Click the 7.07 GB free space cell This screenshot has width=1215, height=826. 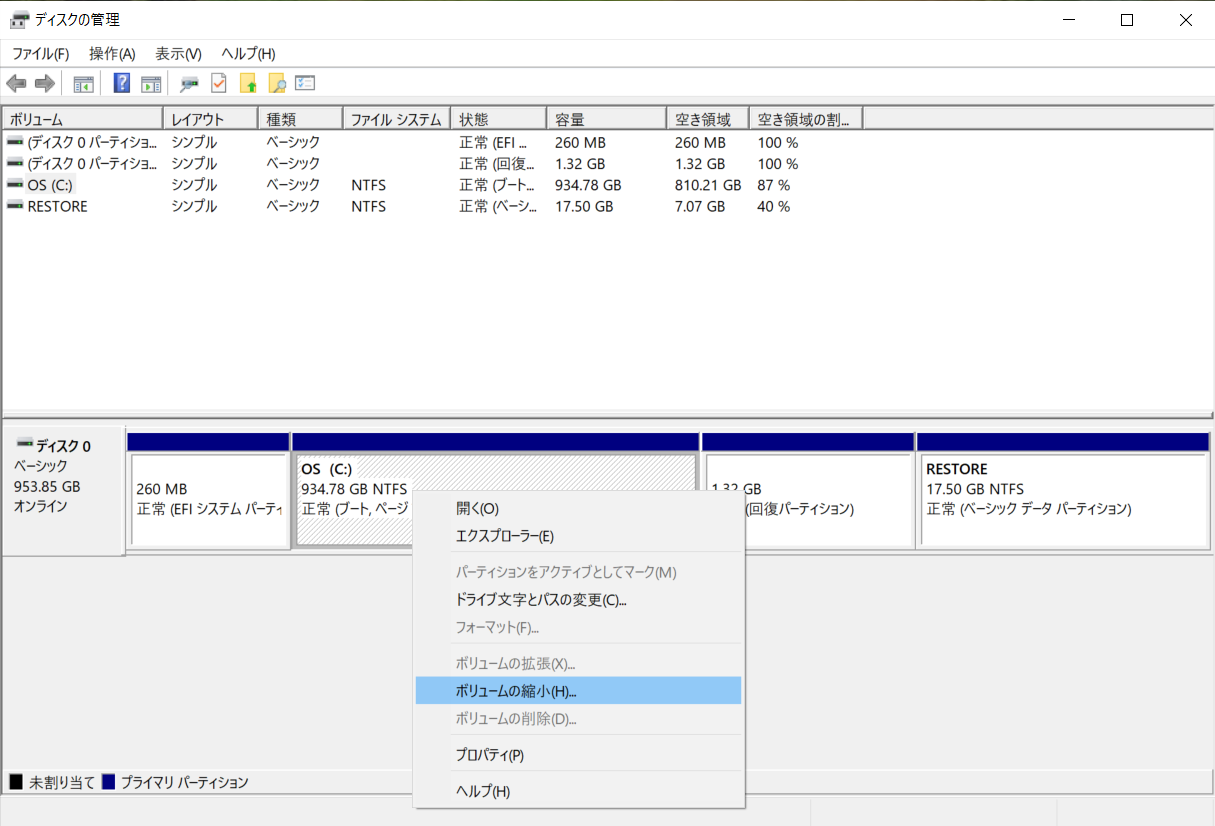(x=700, y=206)
